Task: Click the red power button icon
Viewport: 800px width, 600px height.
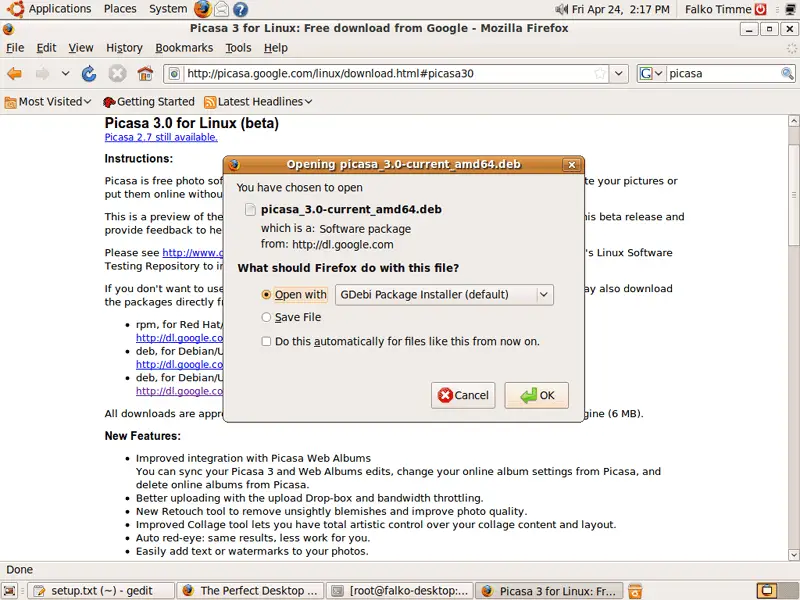Action: (761, 9)
